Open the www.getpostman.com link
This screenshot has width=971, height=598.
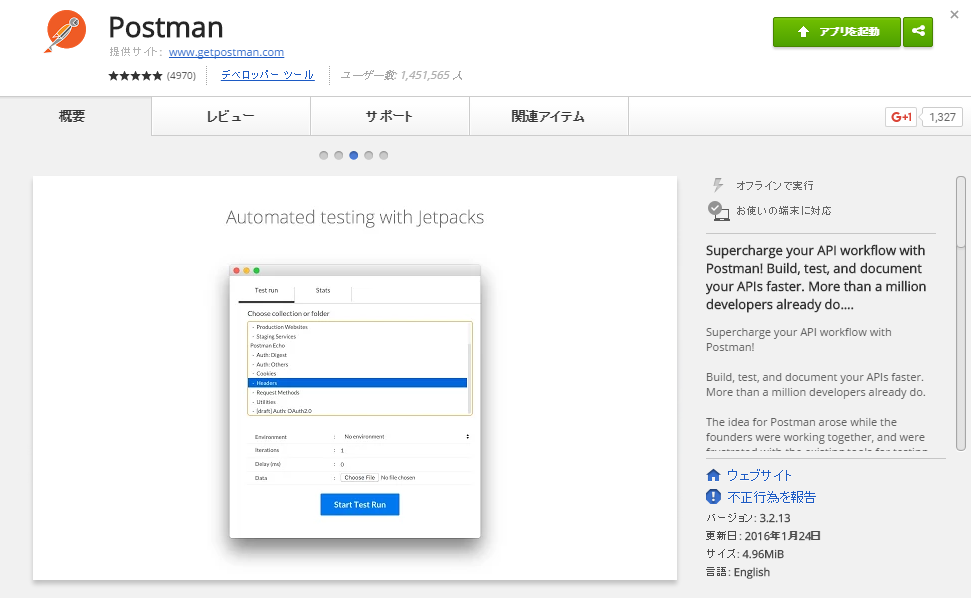click(226, 52)
